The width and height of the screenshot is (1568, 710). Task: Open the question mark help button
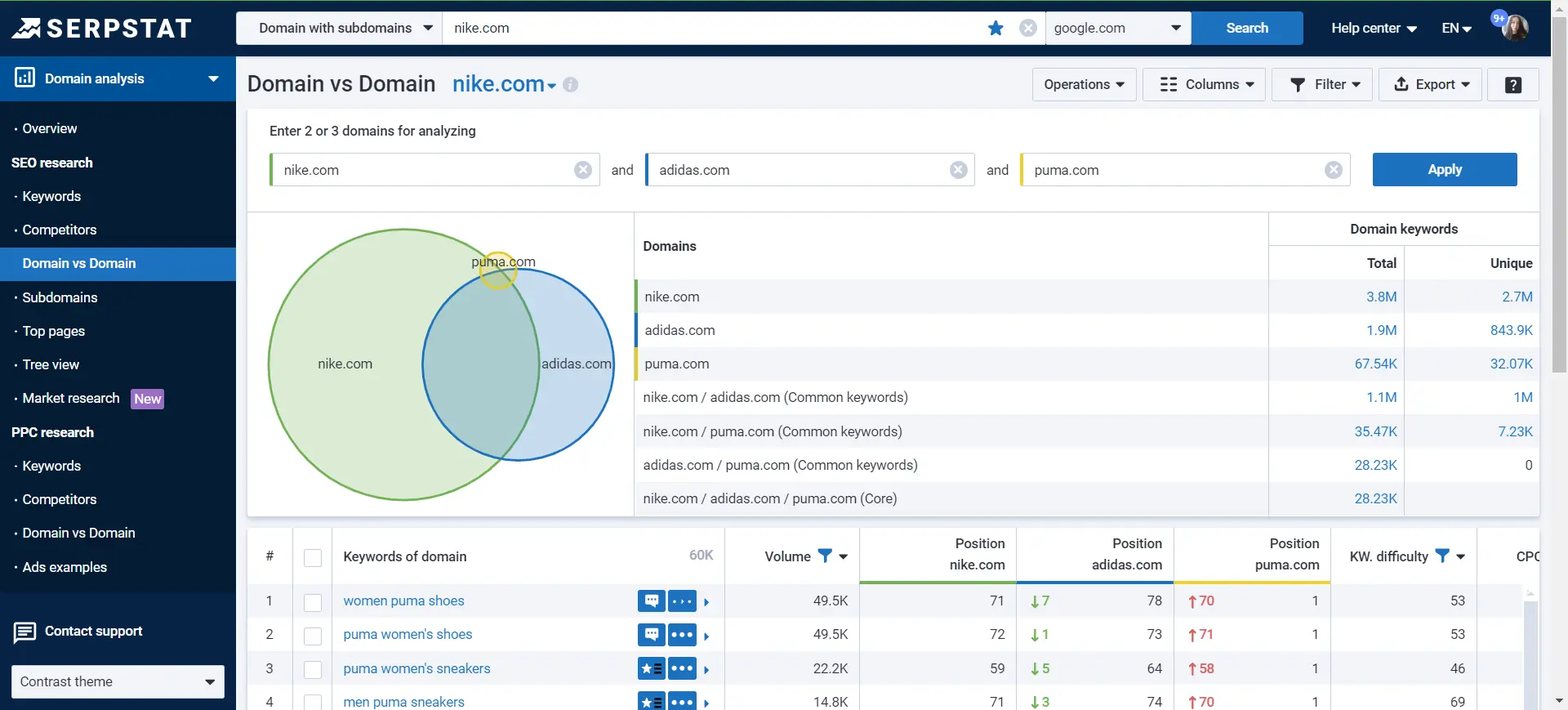coord(1512,85)
